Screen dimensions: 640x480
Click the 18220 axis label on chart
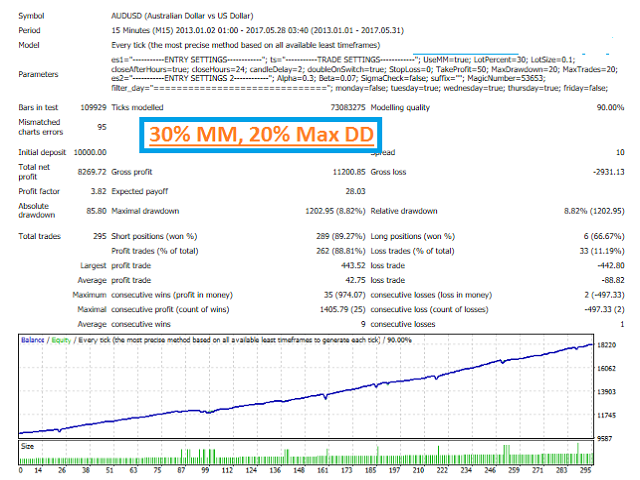(x=606, y=345)
